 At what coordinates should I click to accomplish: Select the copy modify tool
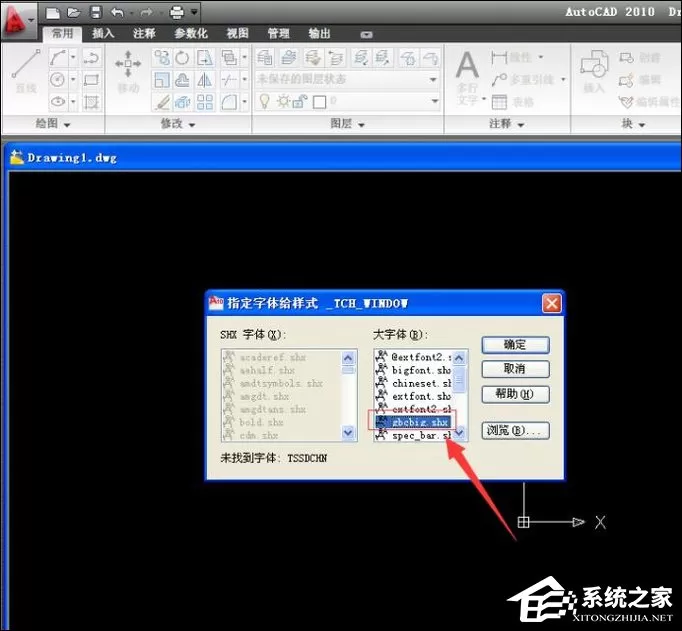162,57
